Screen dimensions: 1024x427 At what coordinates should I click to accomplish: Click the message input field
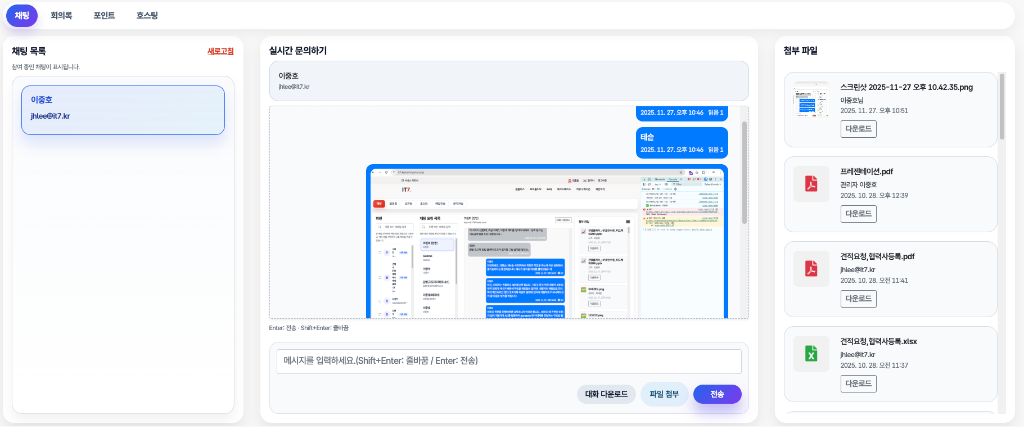509,361
